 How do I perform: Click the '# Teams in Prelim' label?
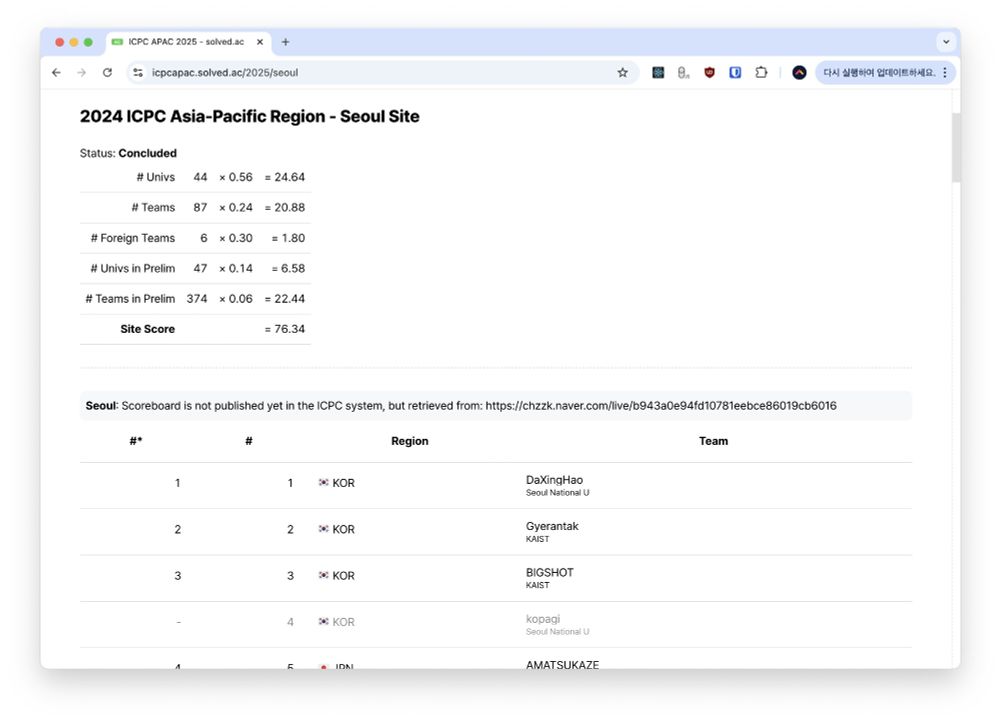[x=130, y=298]
